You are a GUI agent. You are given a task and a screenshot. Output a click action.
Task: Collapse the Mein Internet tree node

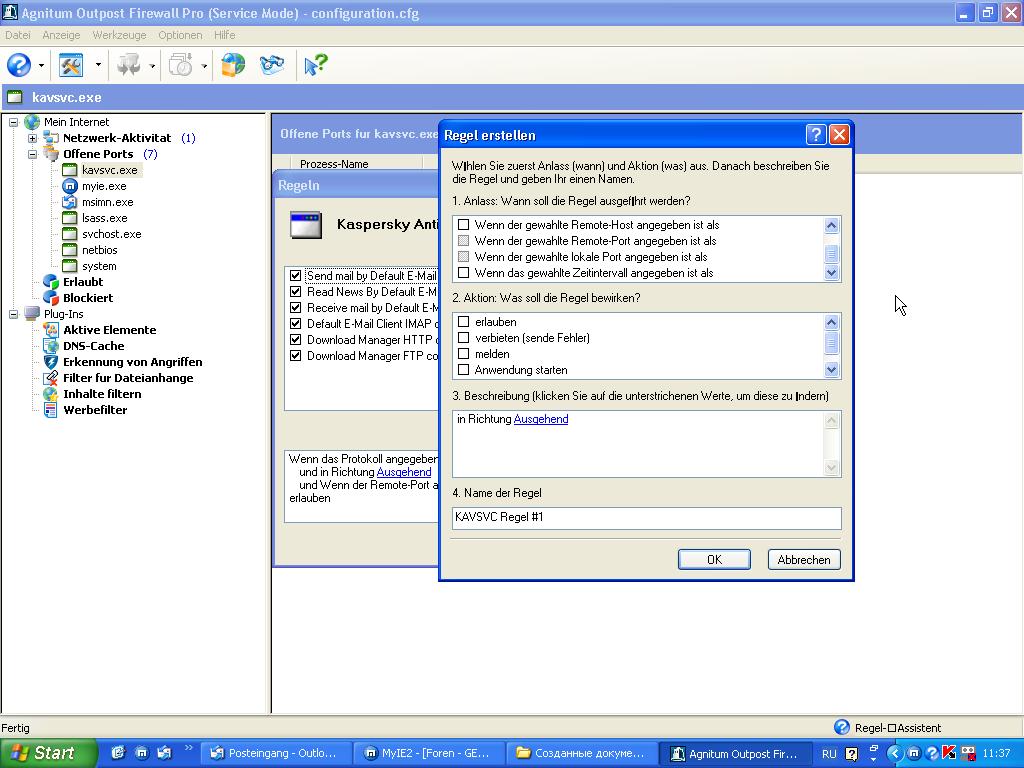(13, 122)
